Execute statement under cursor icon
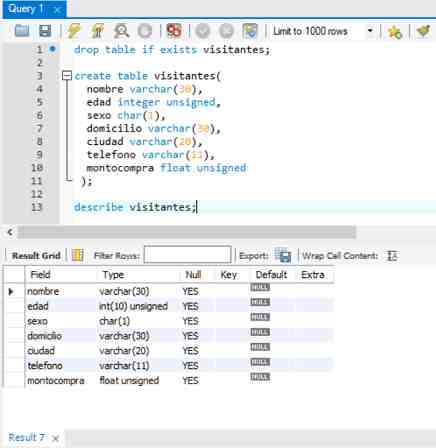The image size is (436, 448). [97, 31]
